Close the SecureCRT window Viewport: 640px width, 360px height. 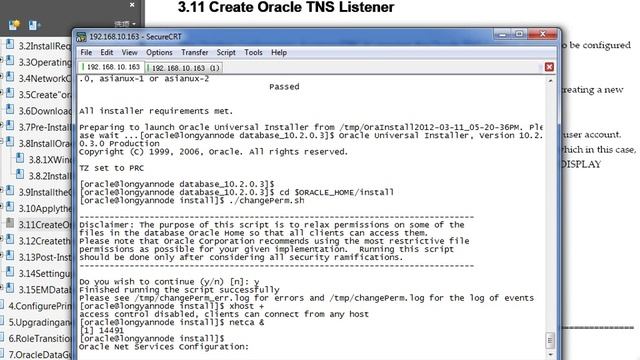pyautogui.click(x=542, y=35)
